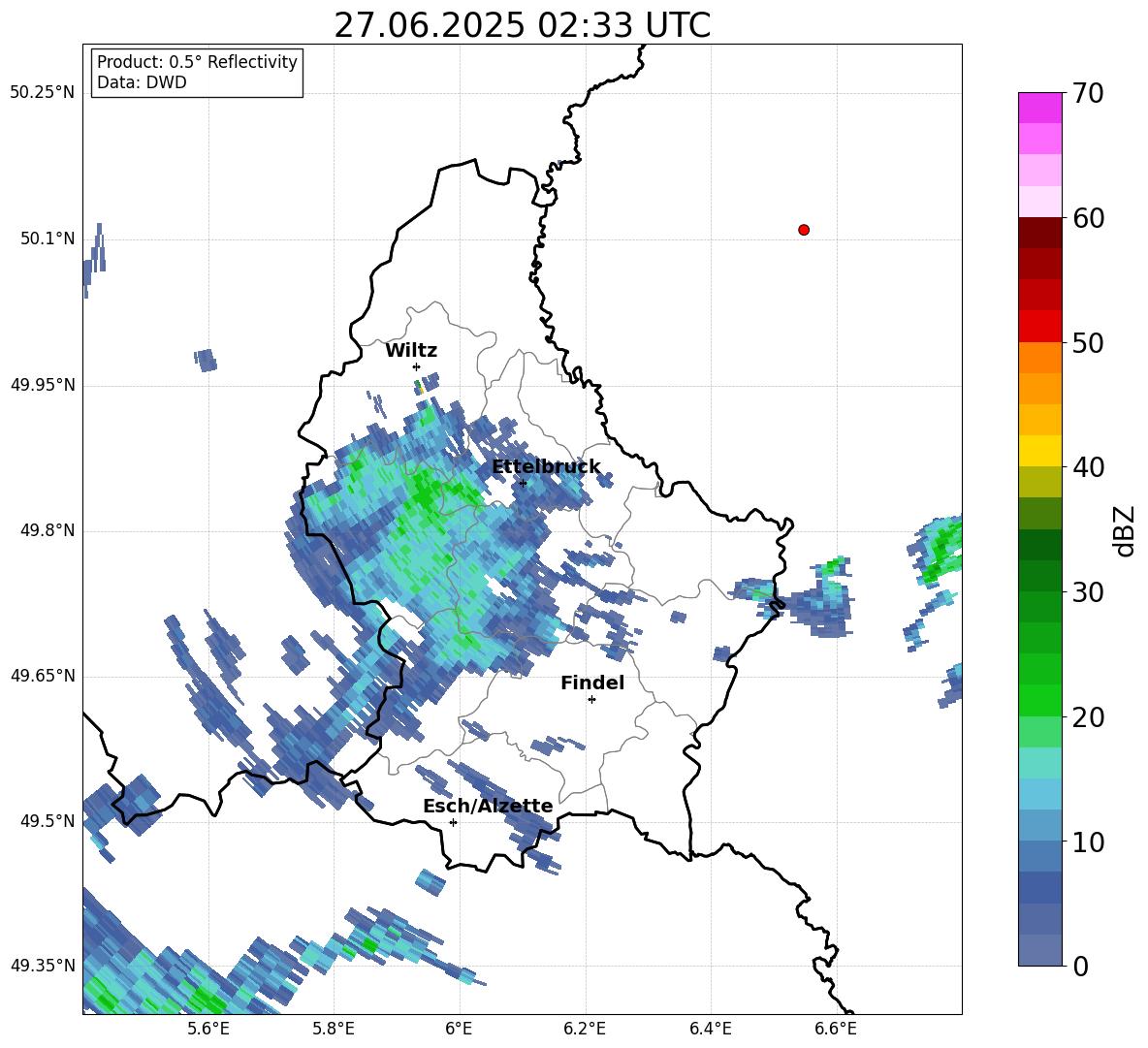Click the title 27.06.2025 02:33 UTC
The height and width of the screenshot is (1048, 1148).
click(x=522, y=25)
